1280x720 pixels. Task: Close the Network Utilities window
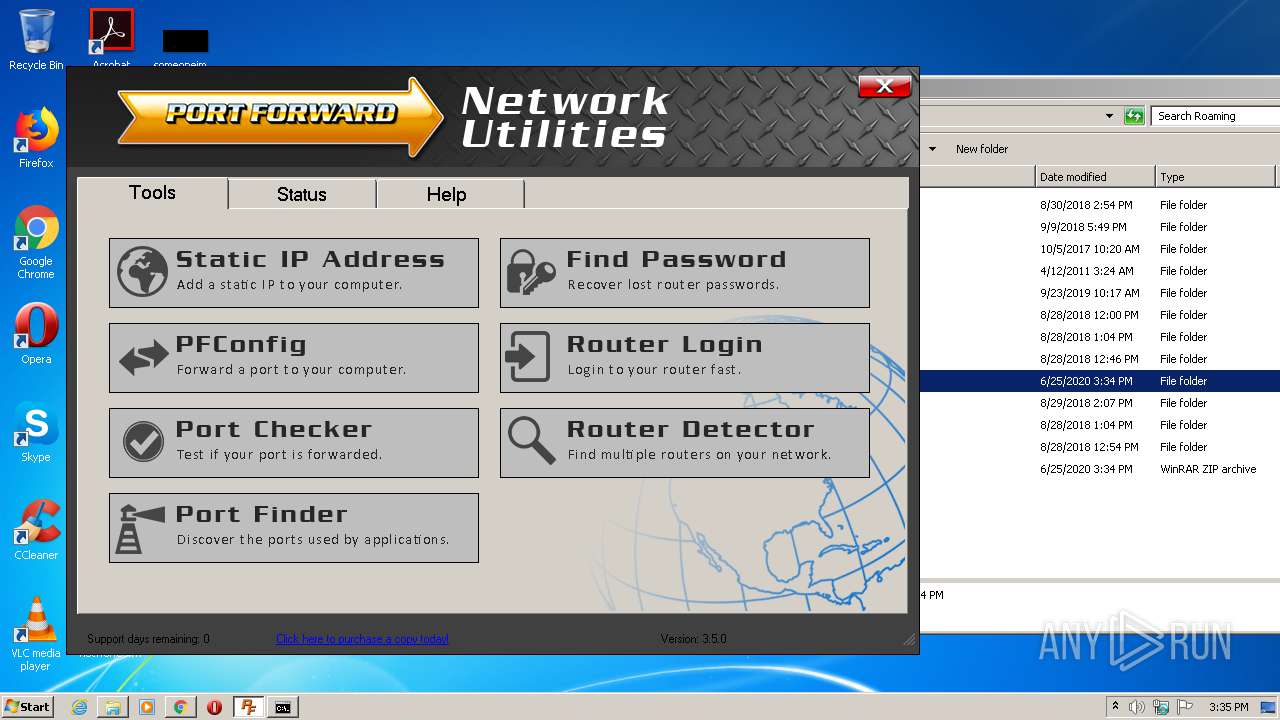coord(884,86)
